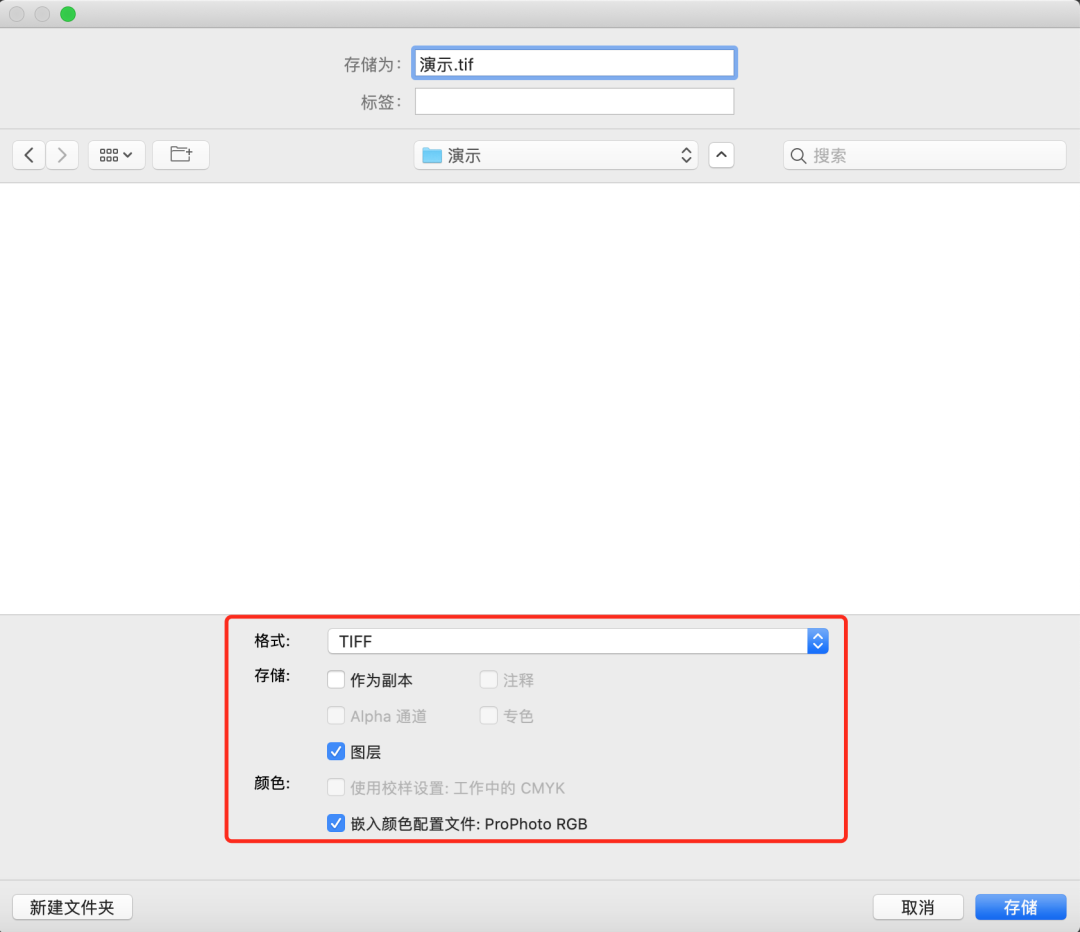The width and height of the screenshot is (1080, 932).
Task: Click the 取消 button
Action: point(917,907)
